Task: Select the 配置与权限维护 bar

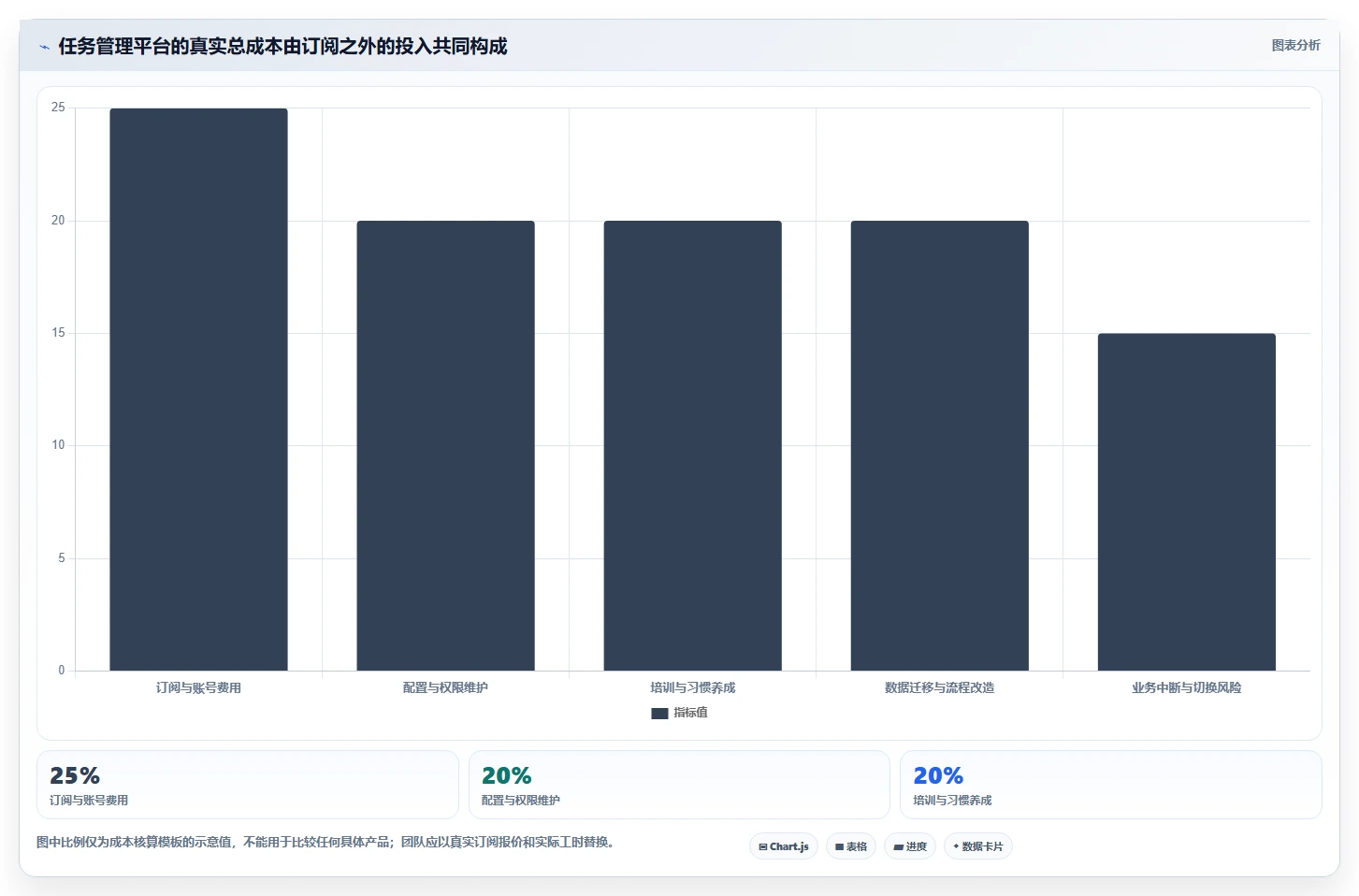Action: 445,445
